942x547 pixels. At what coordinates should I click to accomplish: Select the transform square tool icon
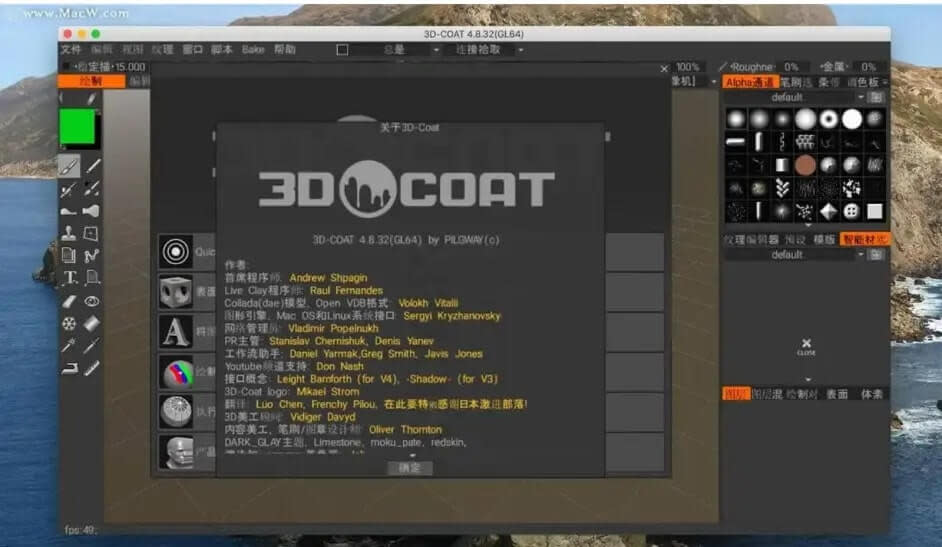[x=91, y=233]
